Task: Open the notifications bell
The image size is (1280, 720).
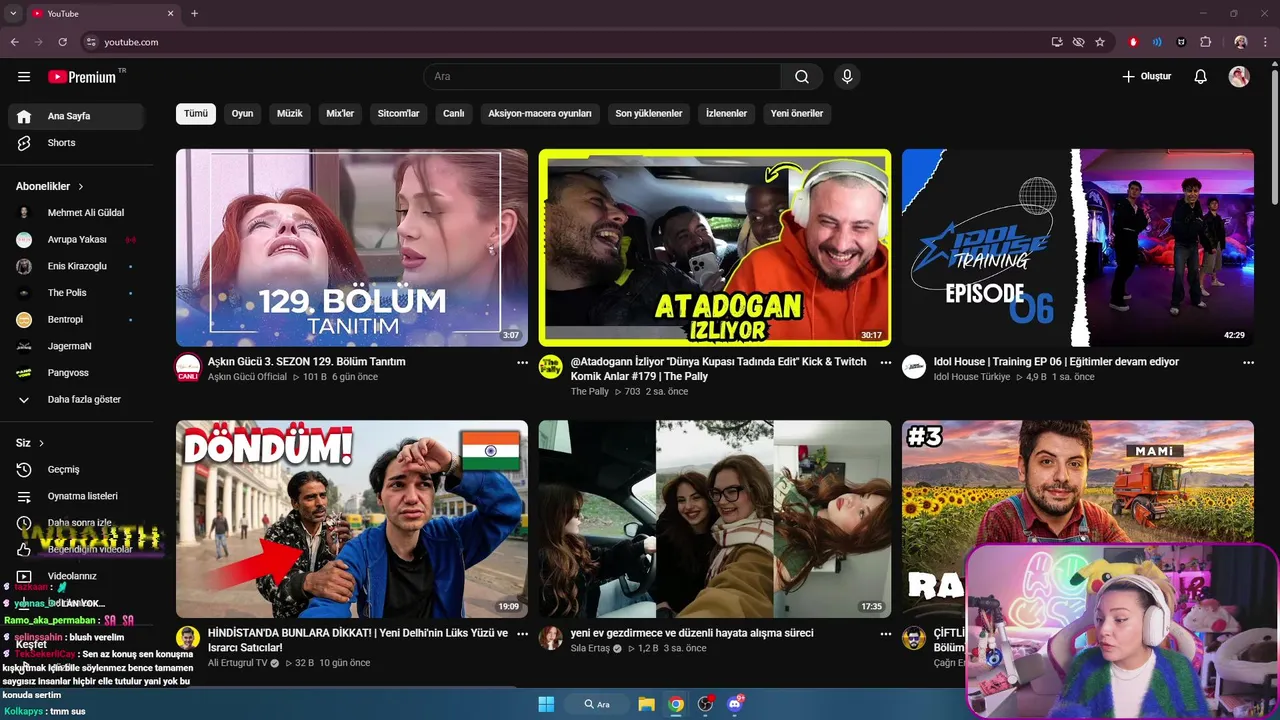Action: [x=1201, y=77]
